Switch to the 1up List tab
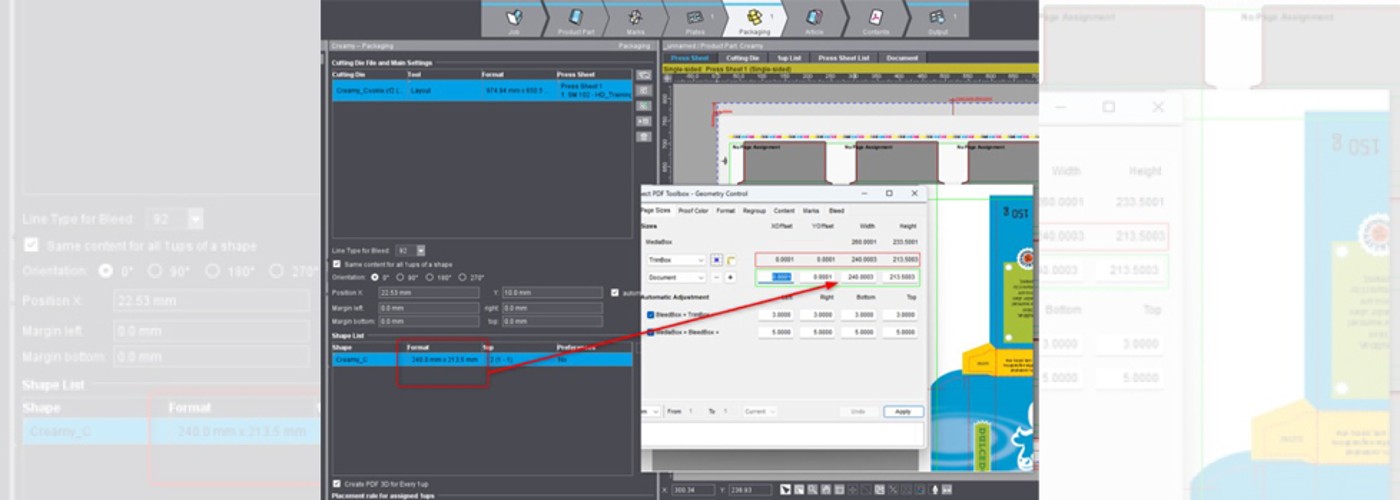This screenshot has height=500, width=1400. click(x=789, y=58)
